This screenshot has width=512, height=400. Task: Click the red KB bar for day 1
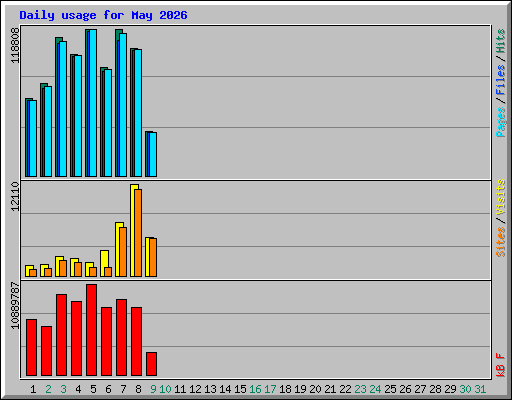pos(31,348)
